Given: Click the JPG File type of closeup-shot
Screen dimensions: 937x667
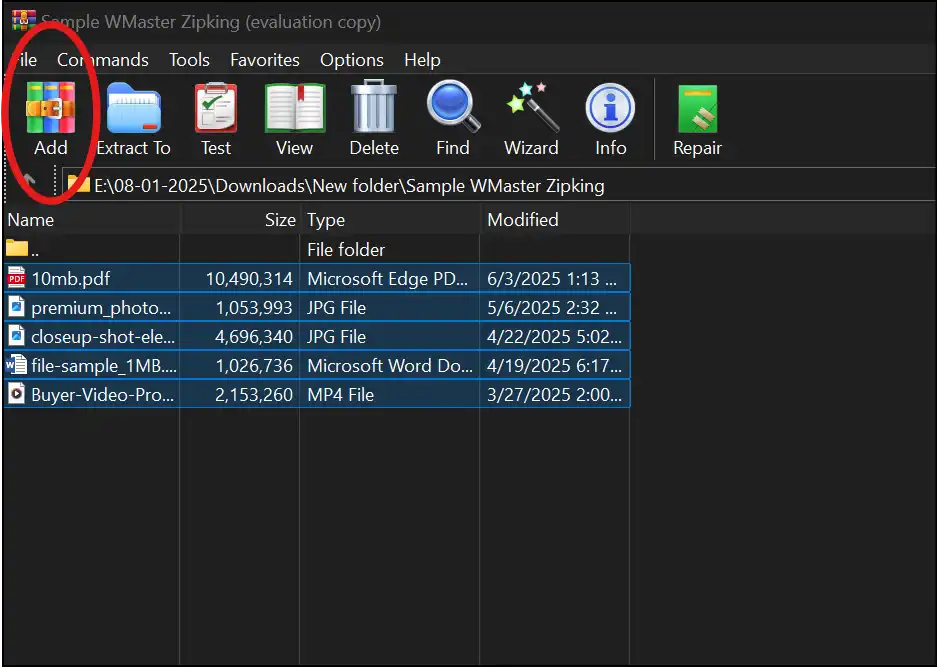Looking at the screenshot, I should (x=336, y=336).
